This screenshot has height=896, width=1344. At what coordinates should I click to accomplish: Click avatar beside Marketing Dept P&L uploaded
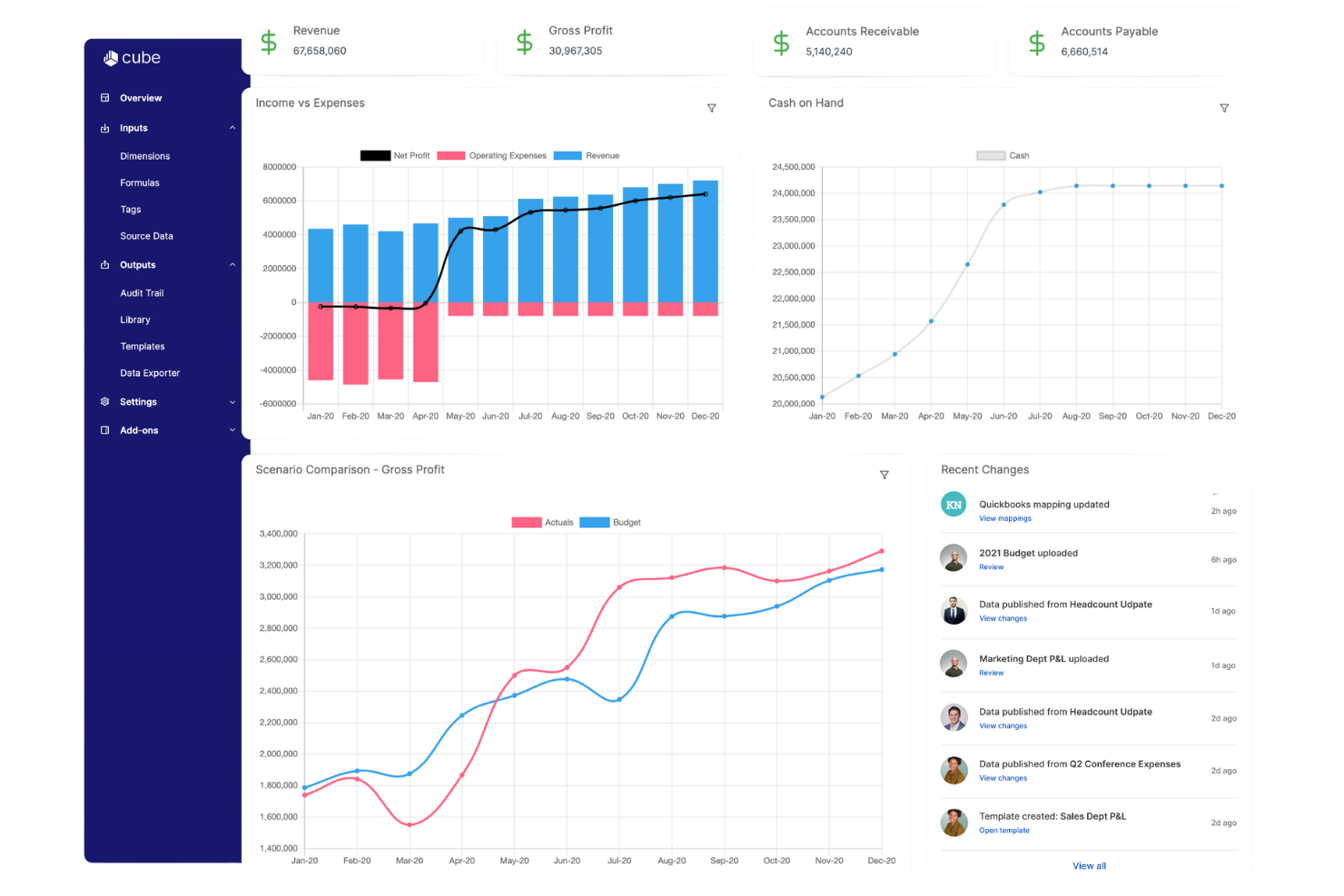coord(954,664)
